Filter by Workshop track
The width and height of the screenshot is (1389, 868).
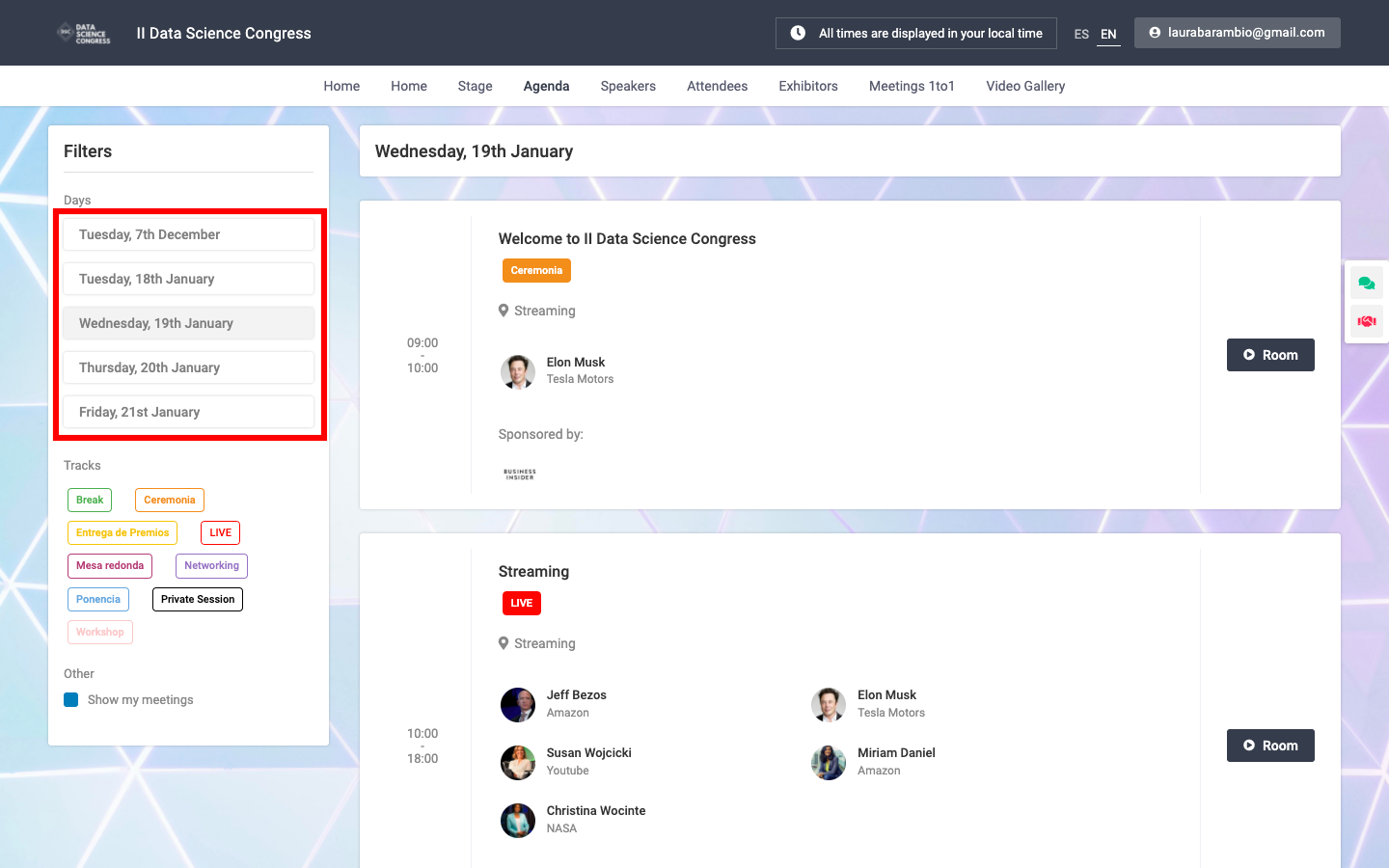tap(100, 632)
